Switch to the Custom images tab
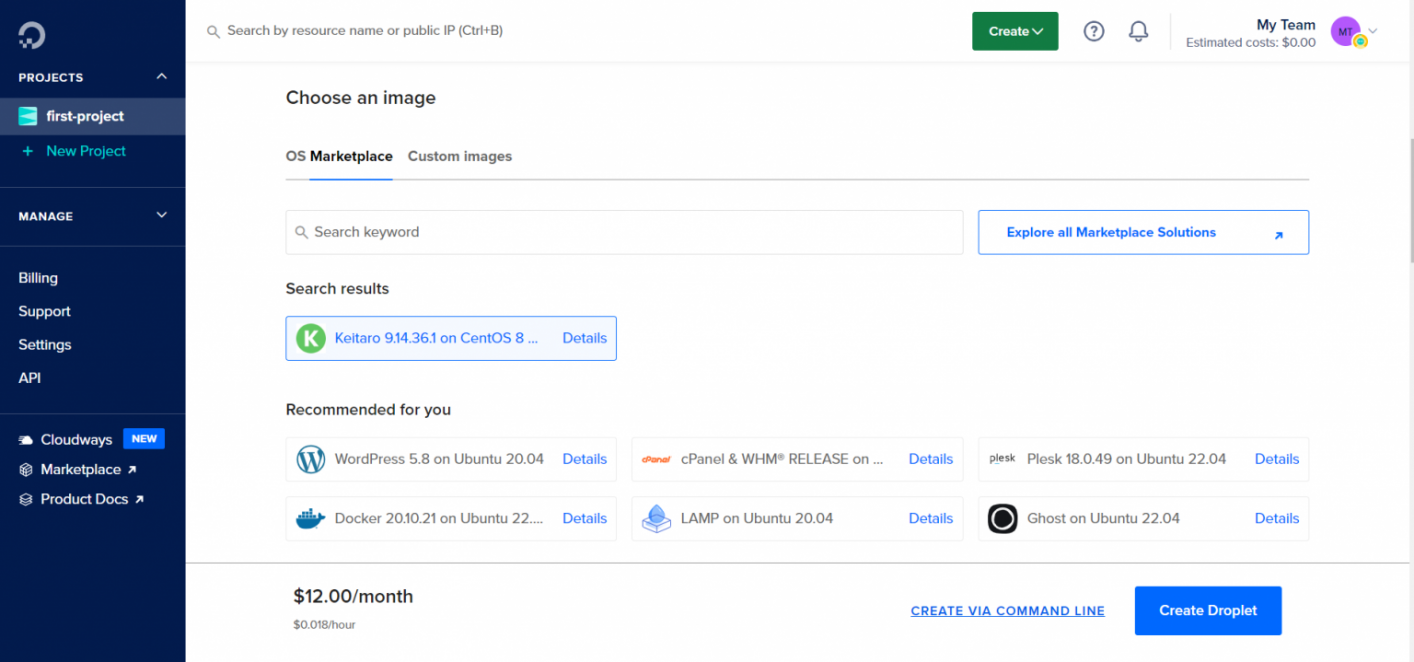Image resolution: width=1414 pixels, height=662 pixels. pos(460,156)
